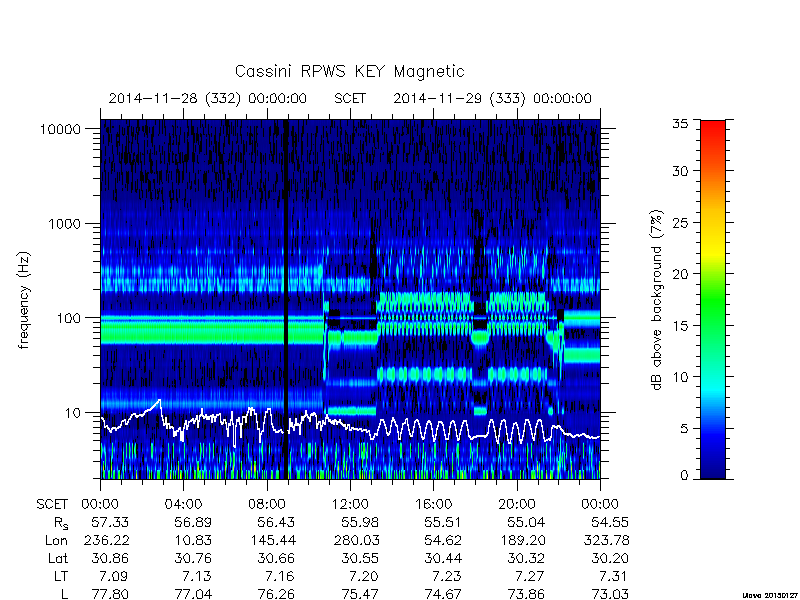The width and height of the screenshot is (800, 600).
Task: Click the Lat value '30.86'
Action: (110, 559)
